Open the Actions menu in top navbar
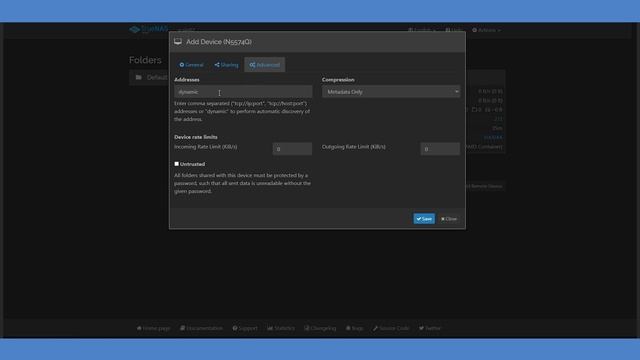 tap(486, 30)
